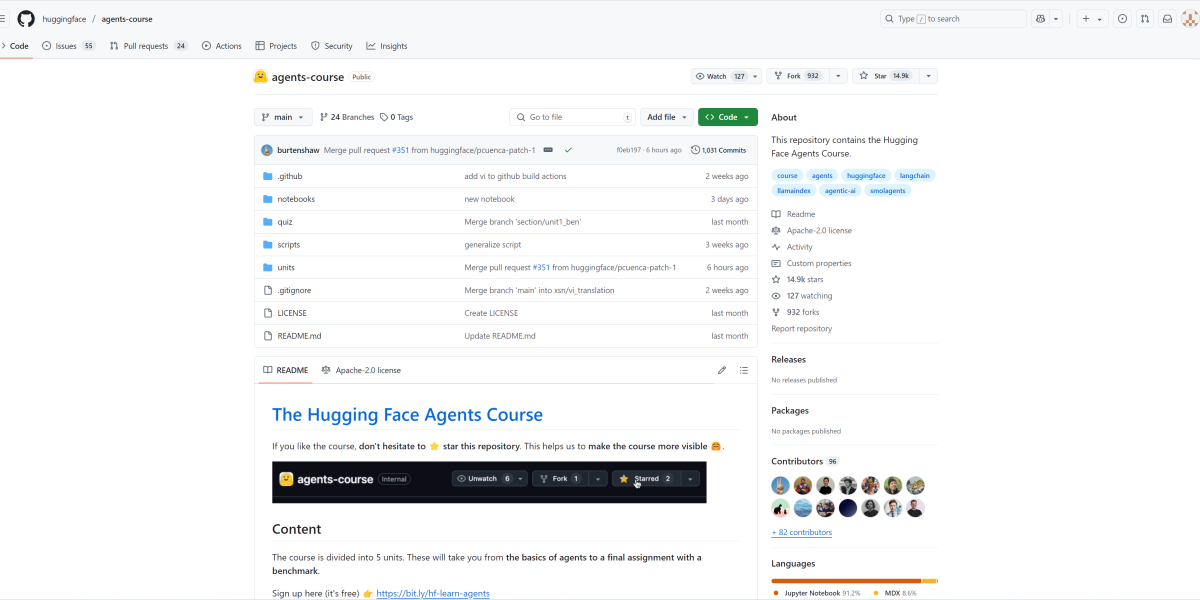
Task: Expand the Copilot dropdown arrow
Action: tap(1056, 18)
